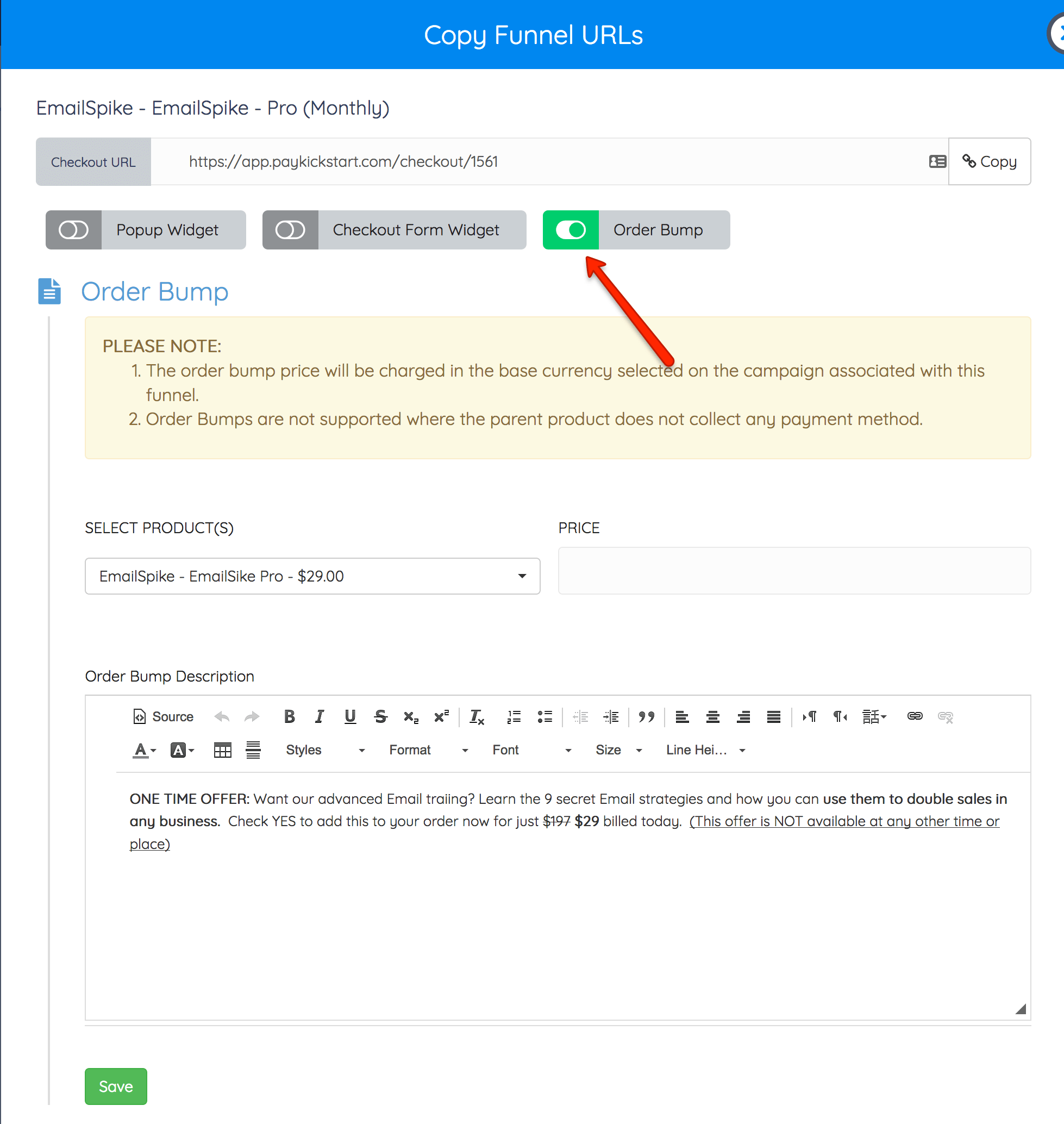Disable the Order Bump toggle

[571, 230]
